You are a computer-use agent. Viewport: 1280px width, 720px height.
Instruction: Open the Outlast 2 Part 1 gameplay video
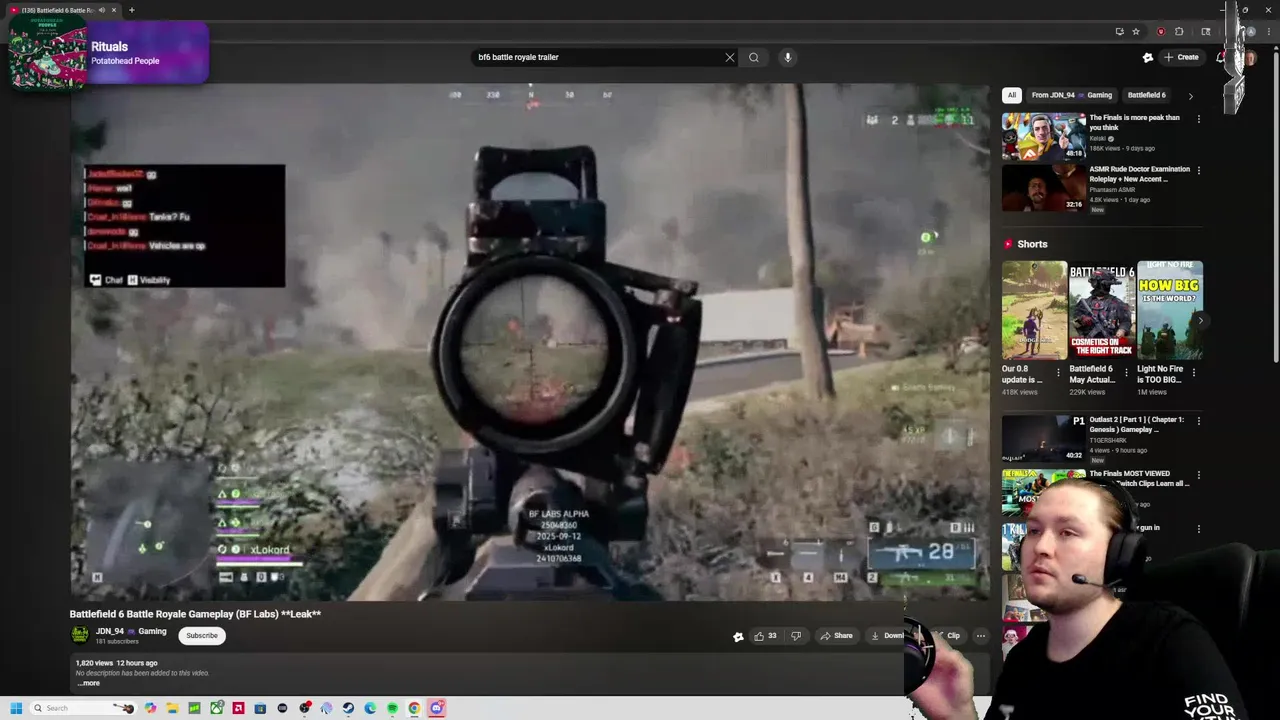coord(1043,438)
